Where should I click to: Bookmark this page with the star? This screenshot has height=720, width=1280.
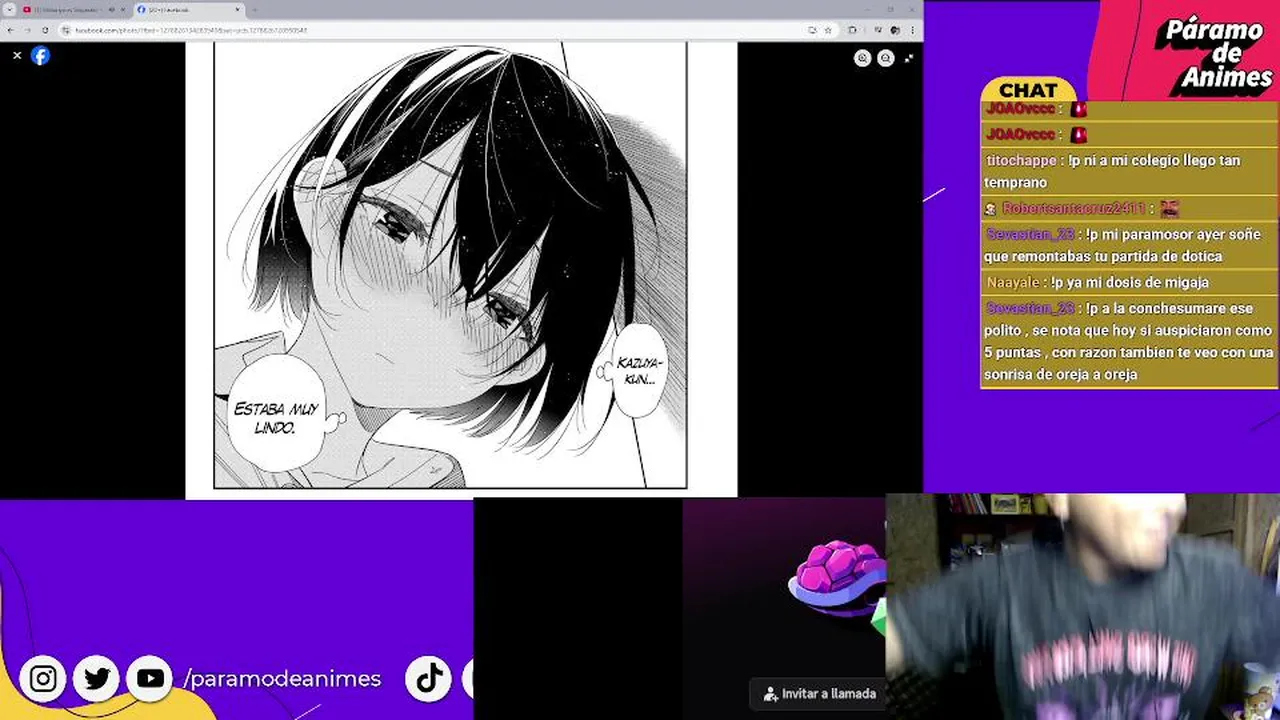pos(827,30)
